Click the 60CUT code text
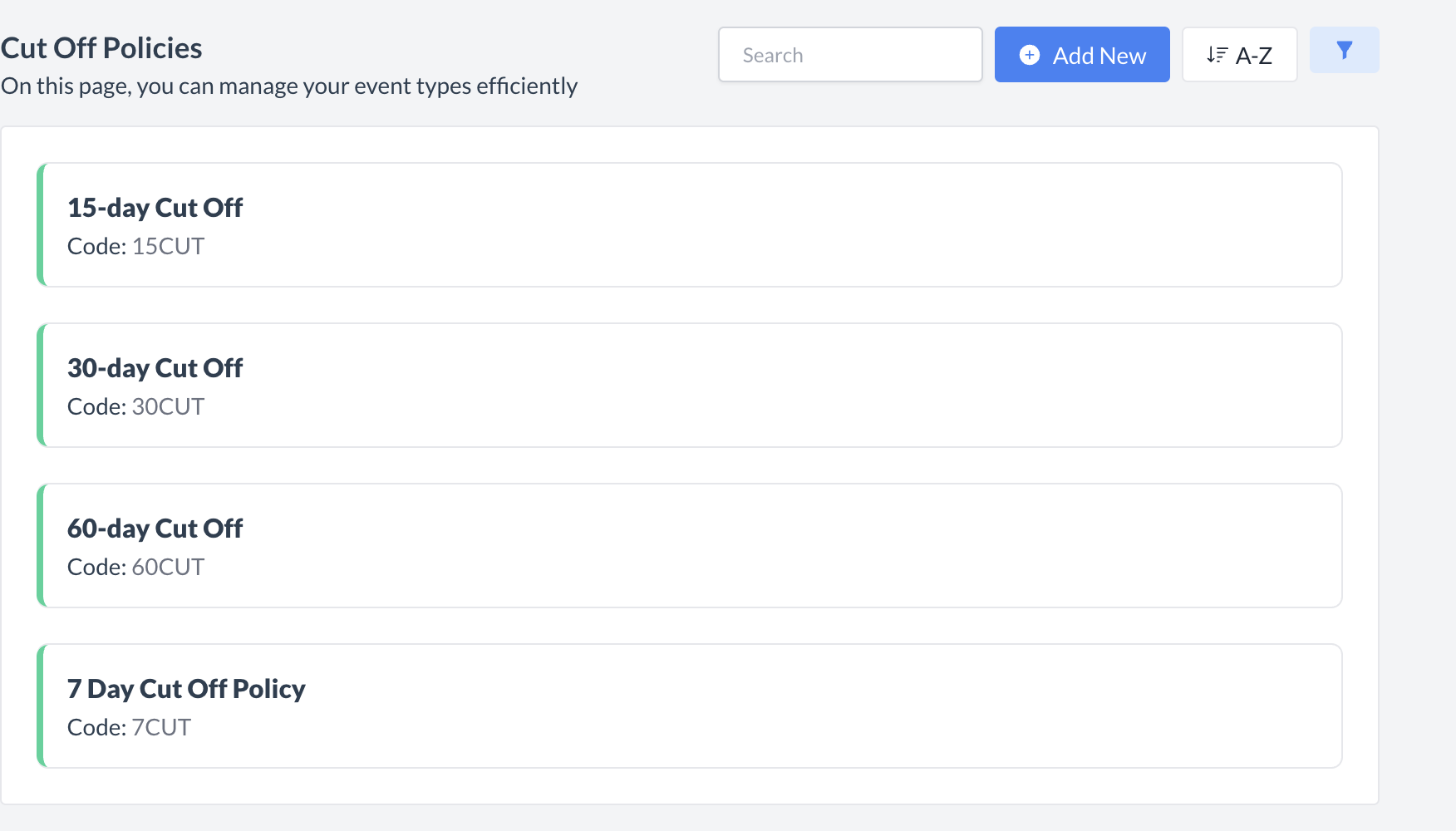This screenshot has height=831, width=1456. point(168,567)
